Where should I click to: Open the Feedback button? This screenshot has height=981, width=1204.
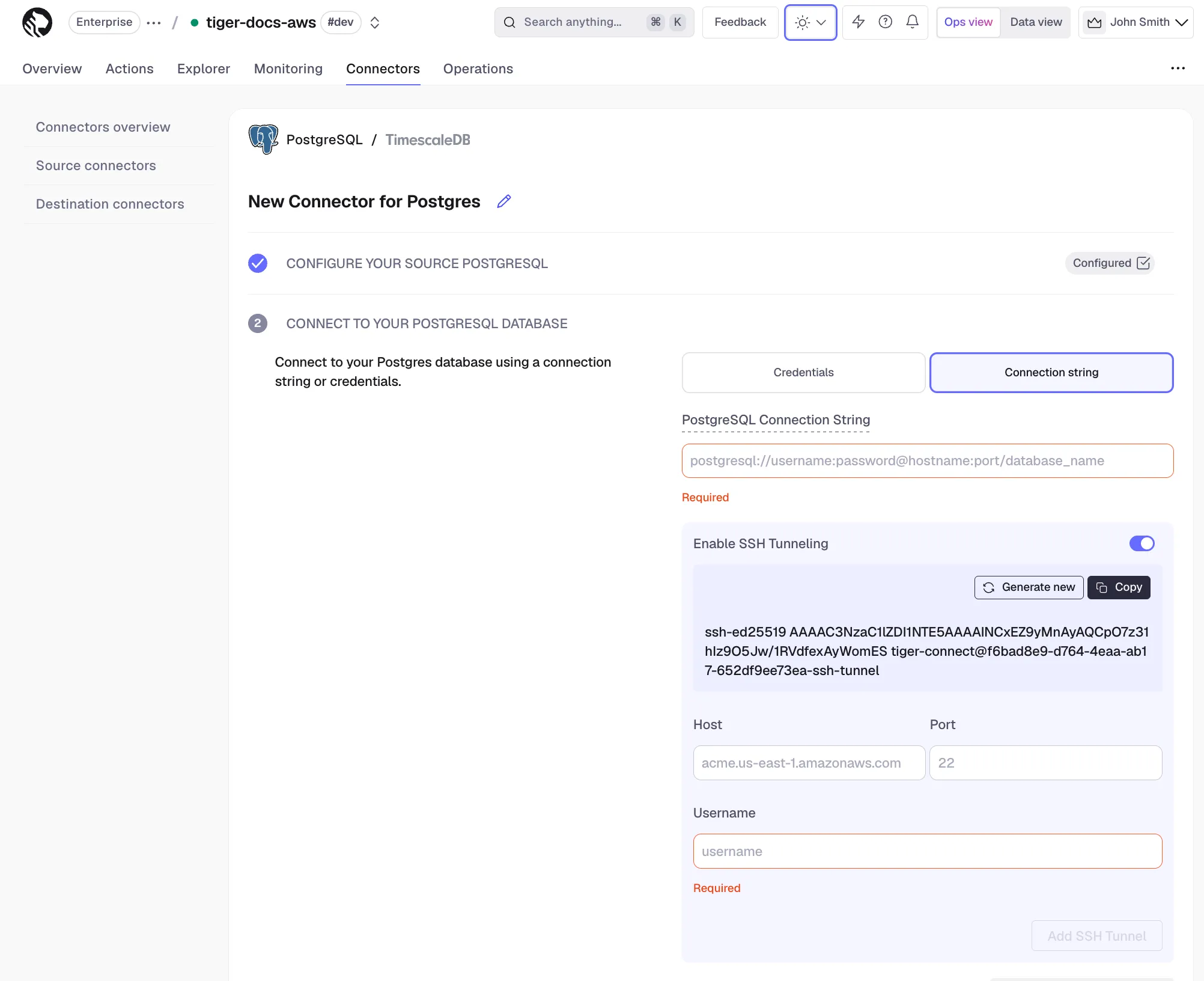pos(740,22)
